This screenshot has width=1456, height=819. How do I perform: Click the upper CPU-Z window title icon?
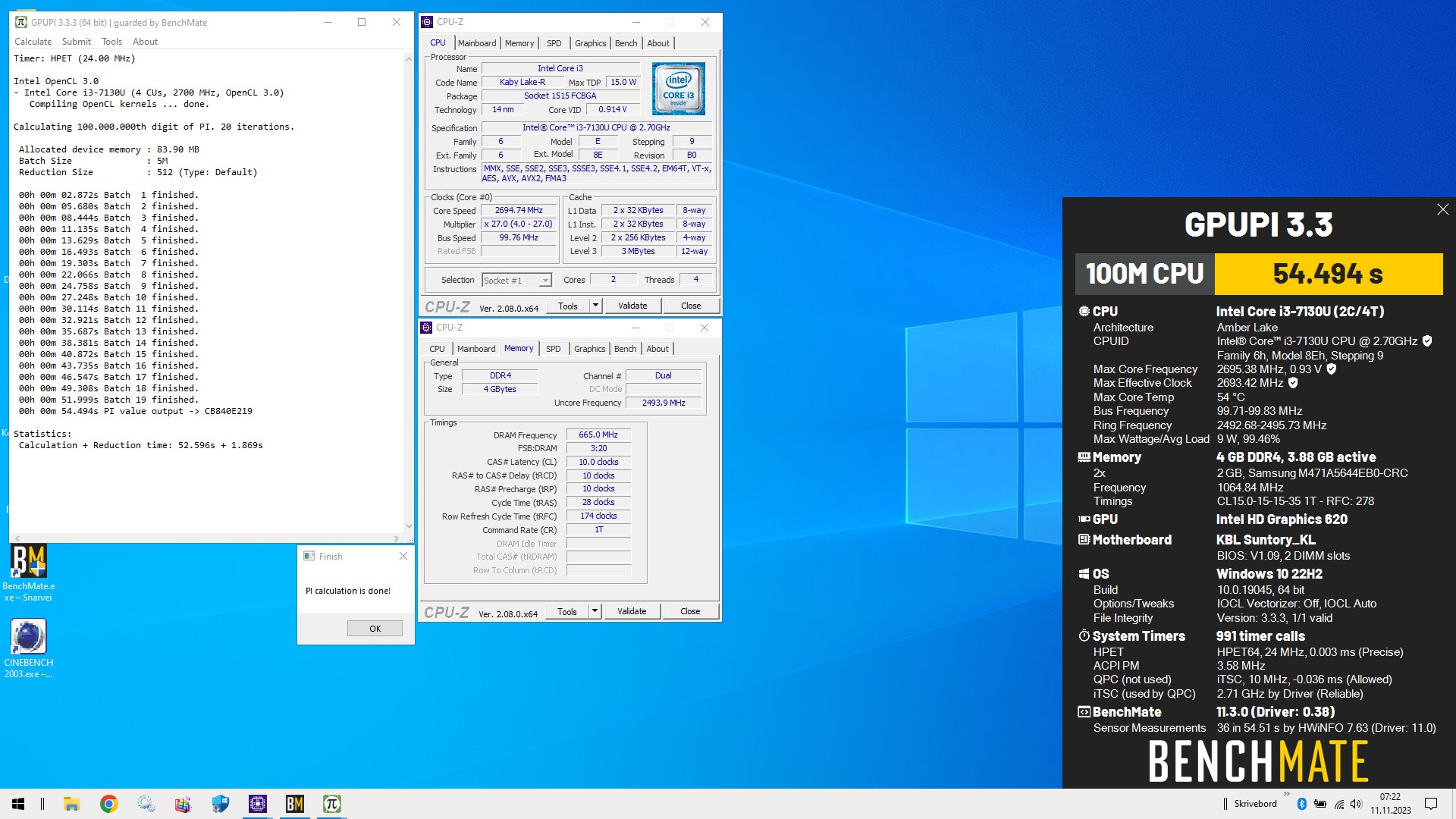coord(427,22)
